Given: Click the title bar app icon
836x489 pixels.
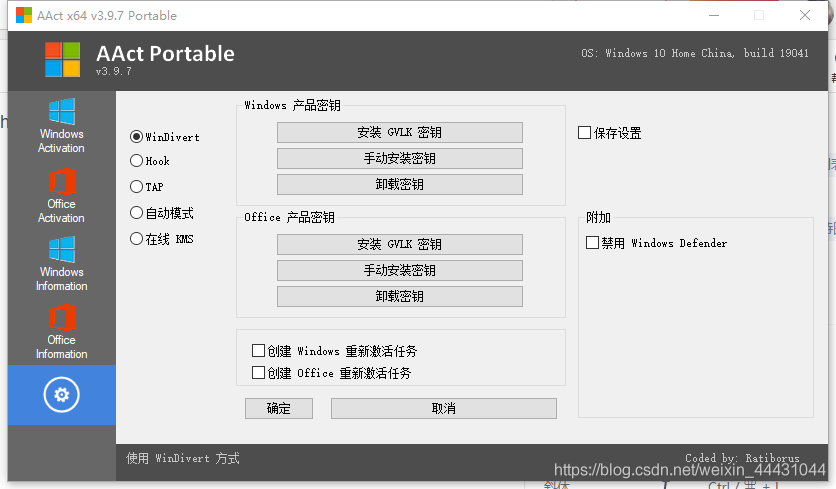Looking at the screenshot, I should [23, 15].
